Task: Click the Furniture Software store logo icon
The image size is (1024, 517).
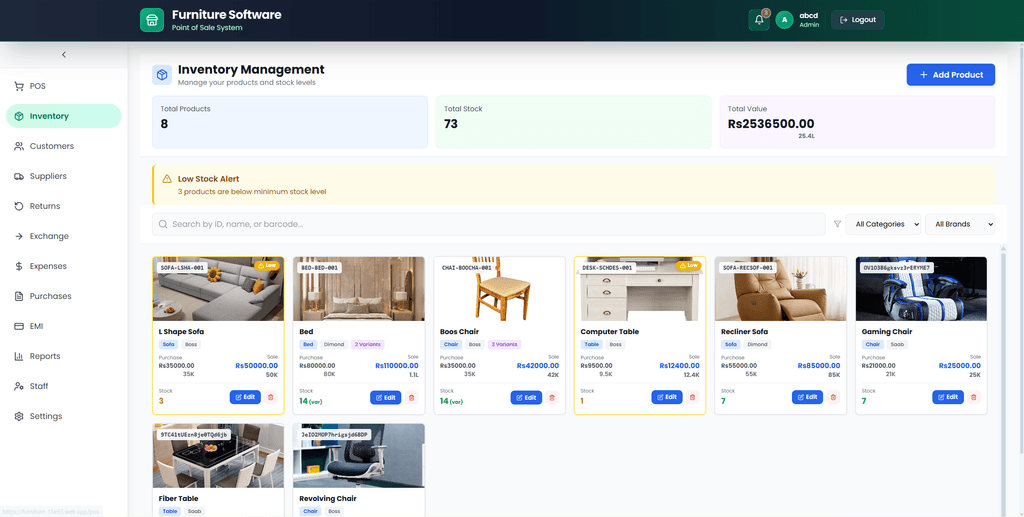Action: pyautogui.click(x=152, y=20)
